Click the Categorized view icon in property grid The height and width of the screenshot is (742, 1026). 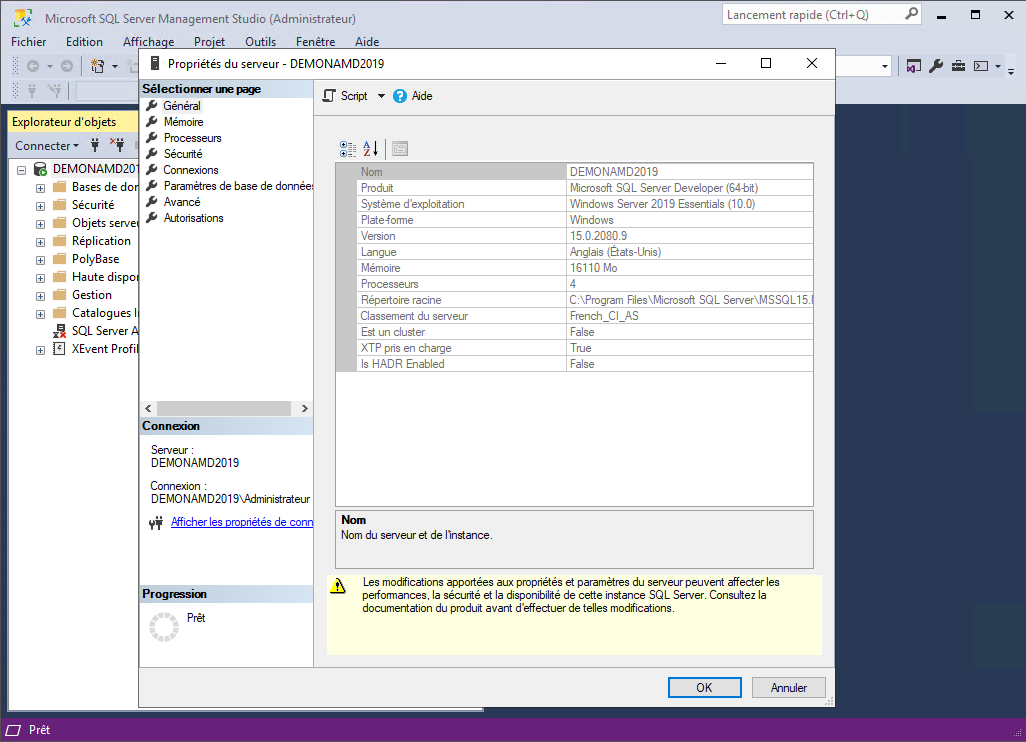click(x=348, y=149)
